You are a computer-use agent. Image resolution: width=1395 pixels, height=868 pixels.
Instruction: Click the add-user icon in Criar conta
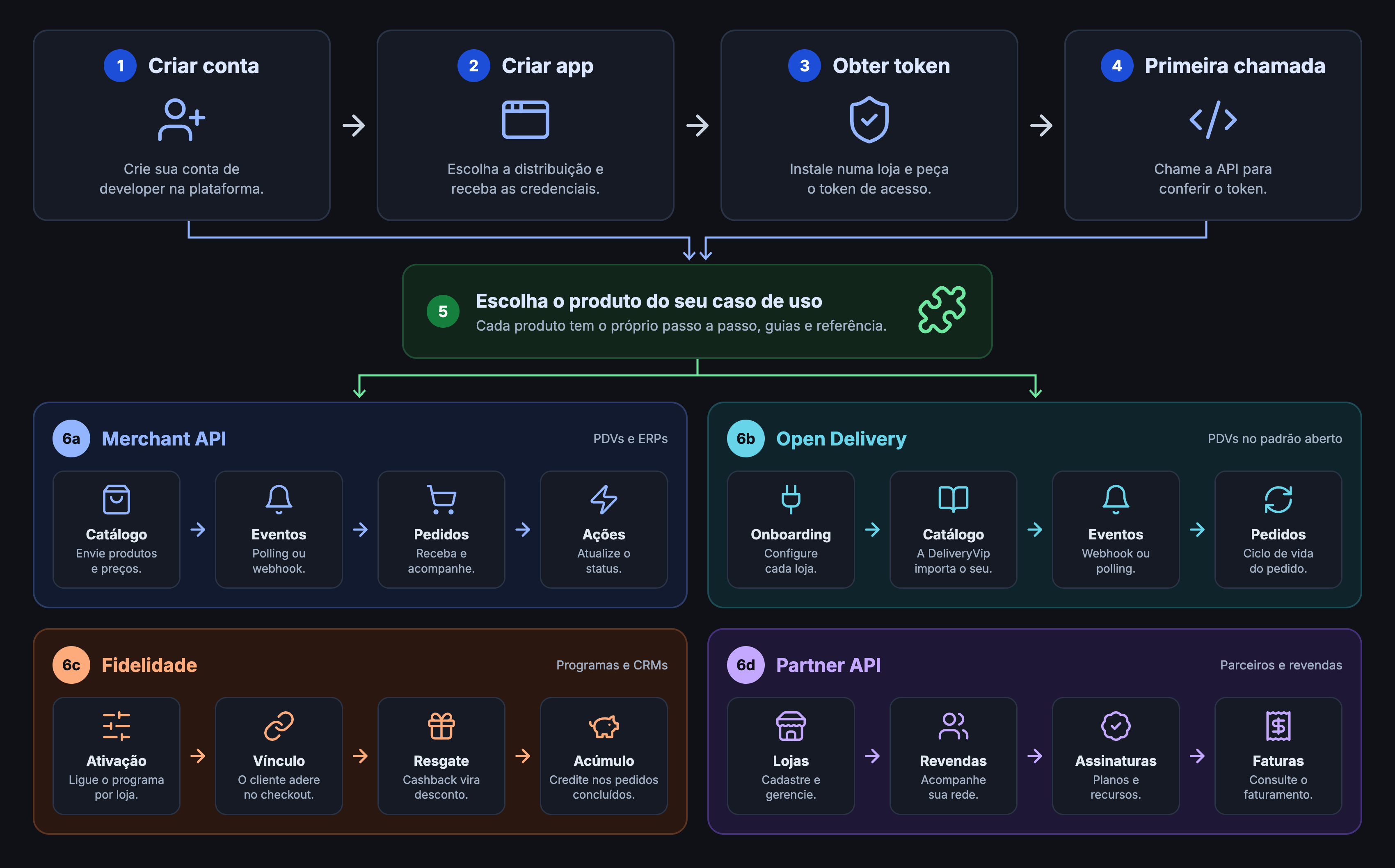[x=181, y=119]
